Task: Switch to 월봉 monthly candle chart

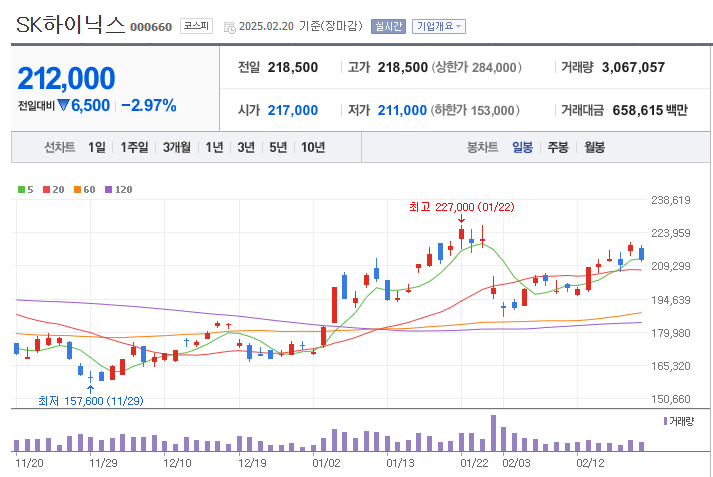Action: click(x=594, y=147)
